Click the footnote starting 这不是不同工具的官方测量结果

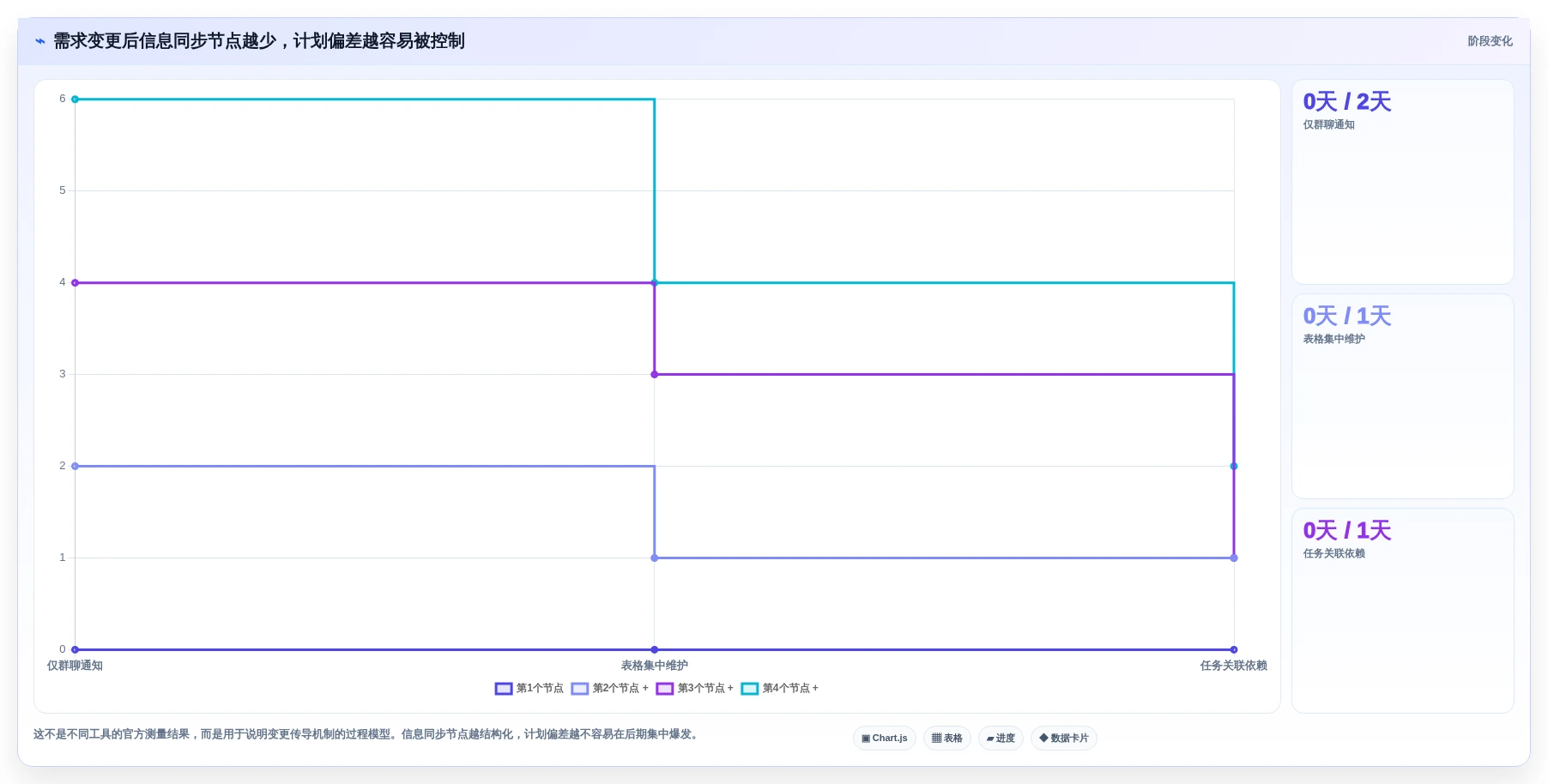click(367, 734)
